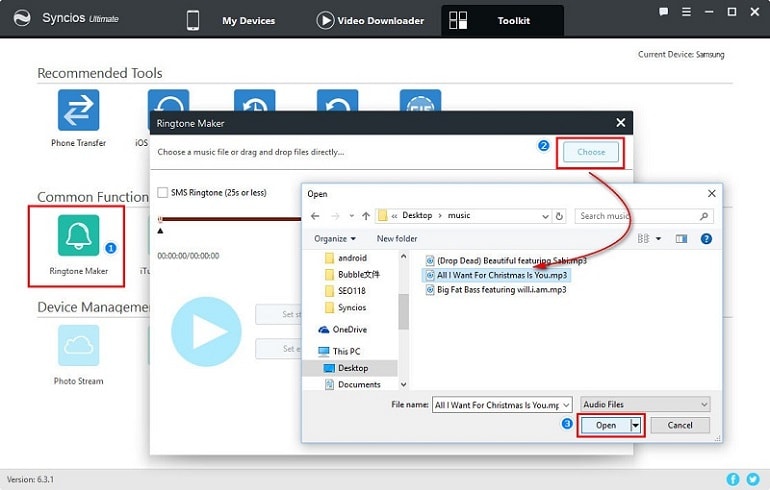Expand the File name dropdown arrow

566,405
